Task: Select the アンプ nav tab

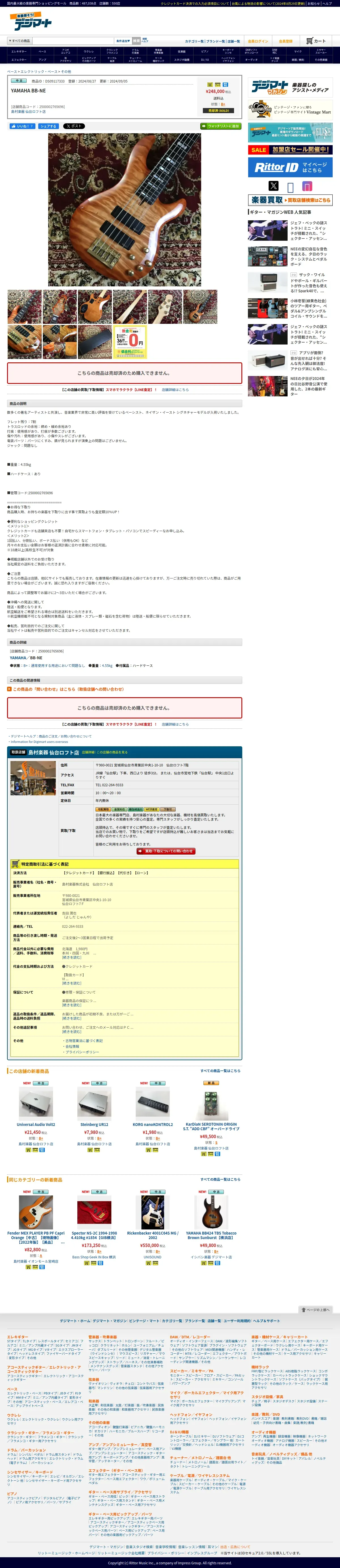Action: tap(42, 60)
